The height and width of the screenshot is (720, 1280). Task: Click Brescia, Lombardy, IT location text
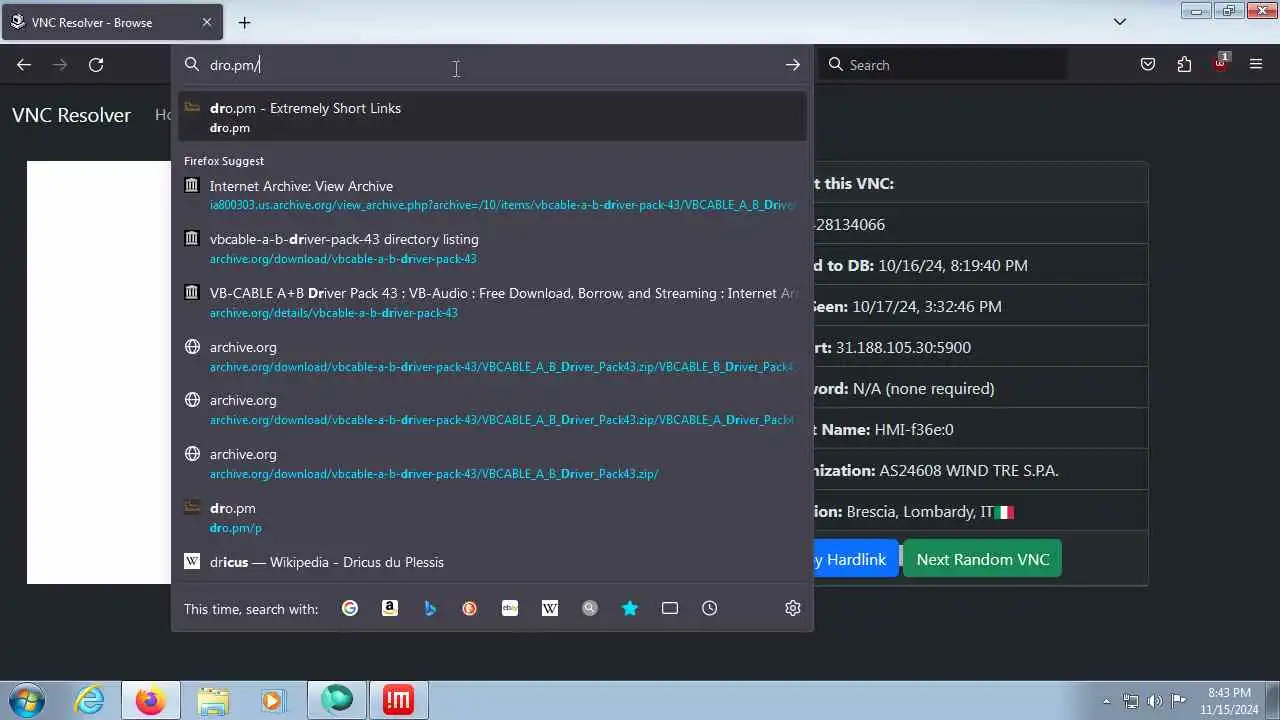(x=920, y=511)
